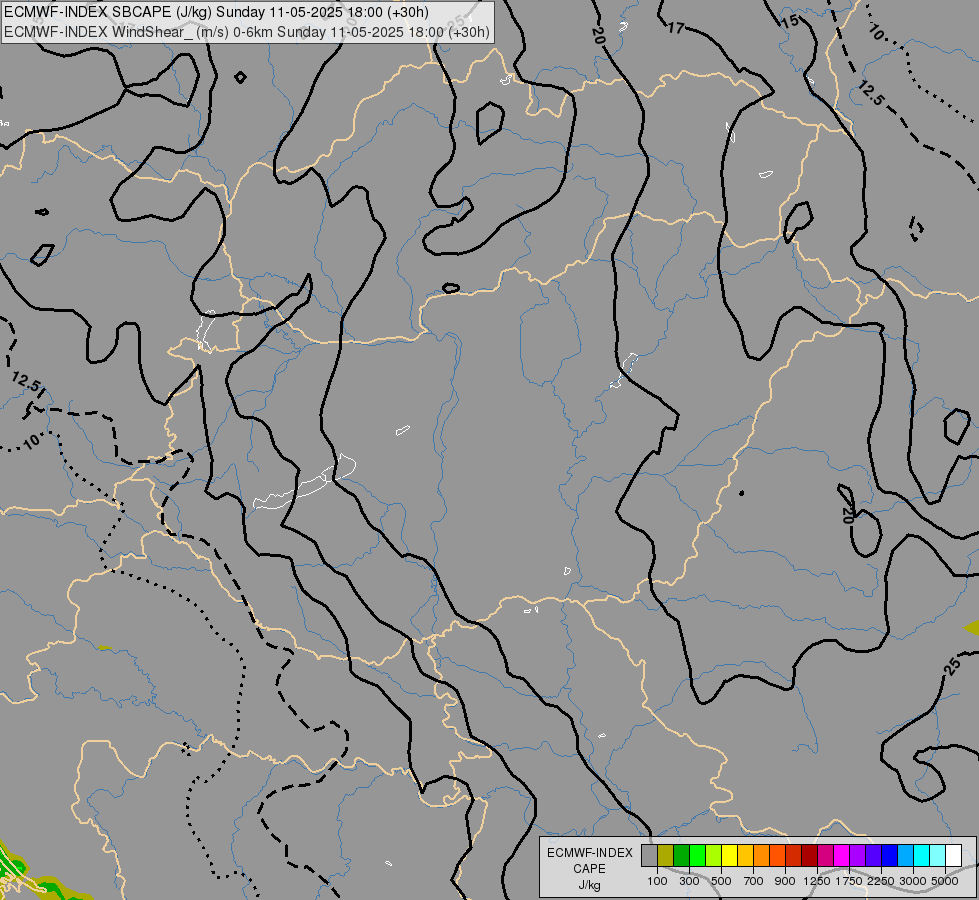Select the lime yellow-green legend swatch
The height and width of the screenshot is (900, 979).
pos(713,856)
